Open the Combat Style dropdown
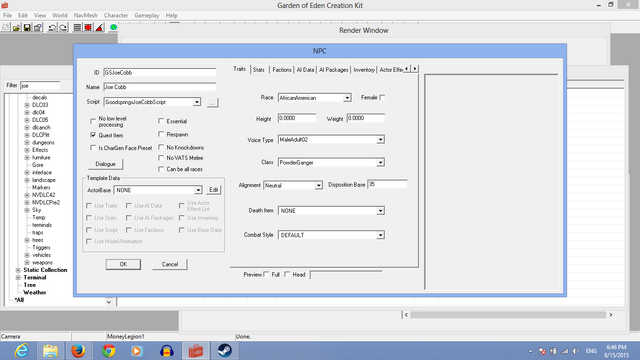 [380, 235]
